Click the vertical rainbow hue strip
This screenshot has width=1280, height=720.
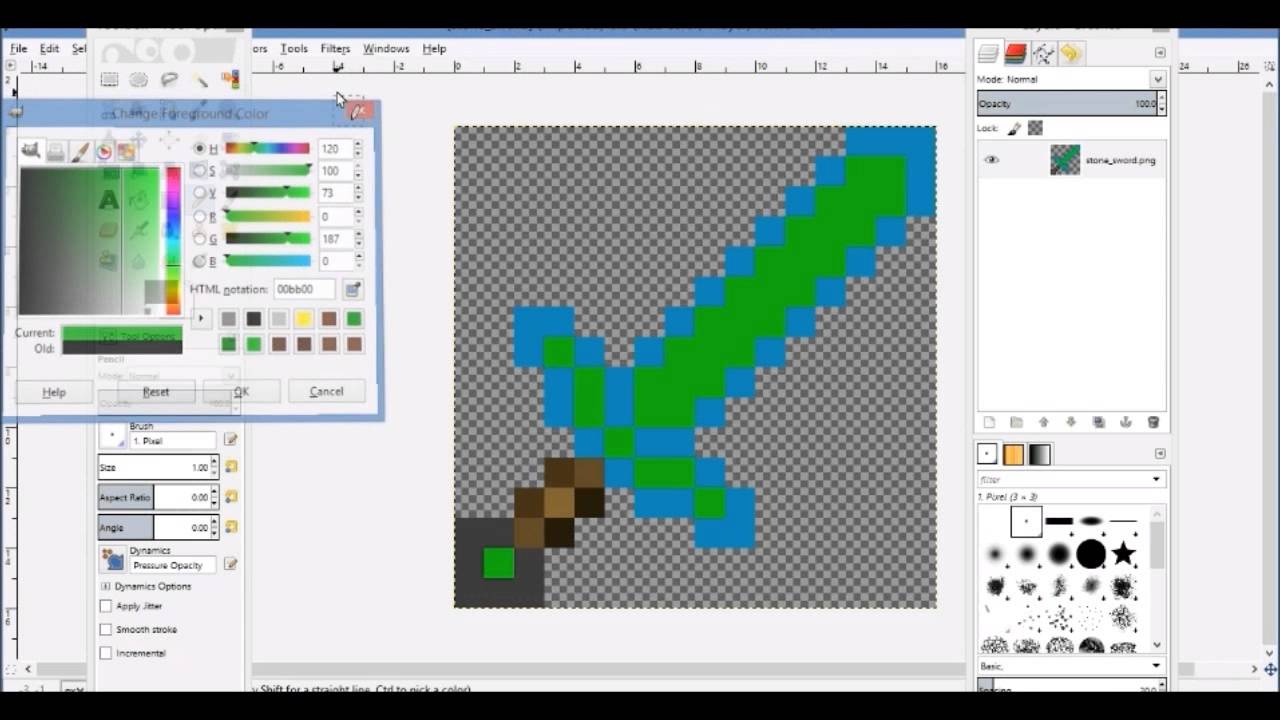click(173, 241)
